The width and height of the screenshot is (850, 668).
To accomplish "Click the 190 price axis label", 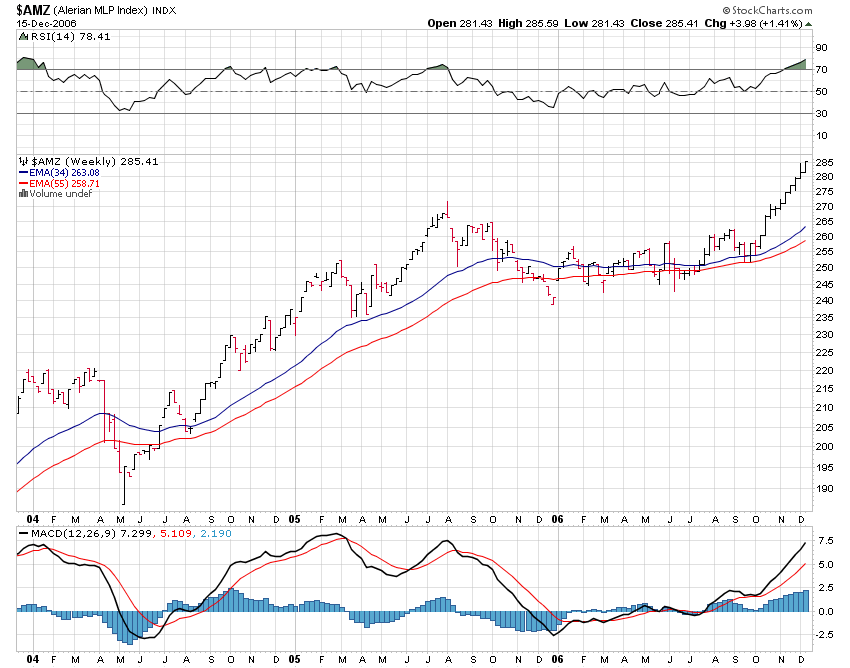I will point(824,489).
